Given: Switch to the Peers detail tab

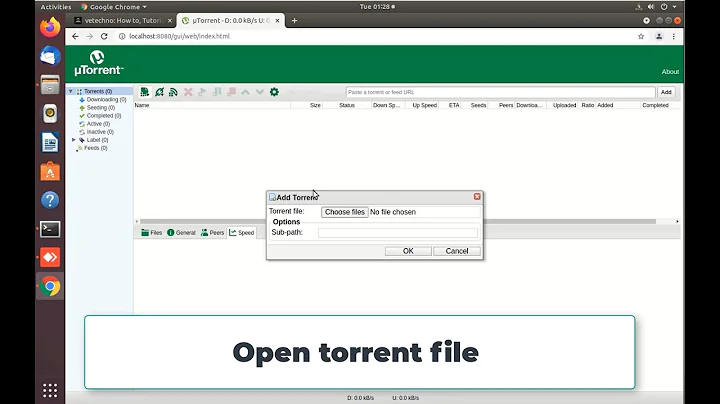Looking at the screenshot, I should [213, 233].
